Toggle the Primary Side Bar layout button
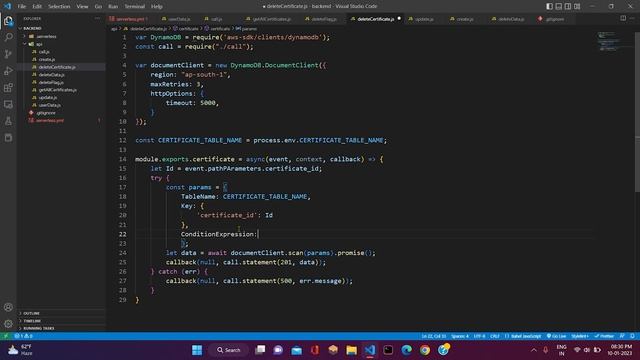The image size is (640, 360). pyautogui.click(x=549, y=6)
